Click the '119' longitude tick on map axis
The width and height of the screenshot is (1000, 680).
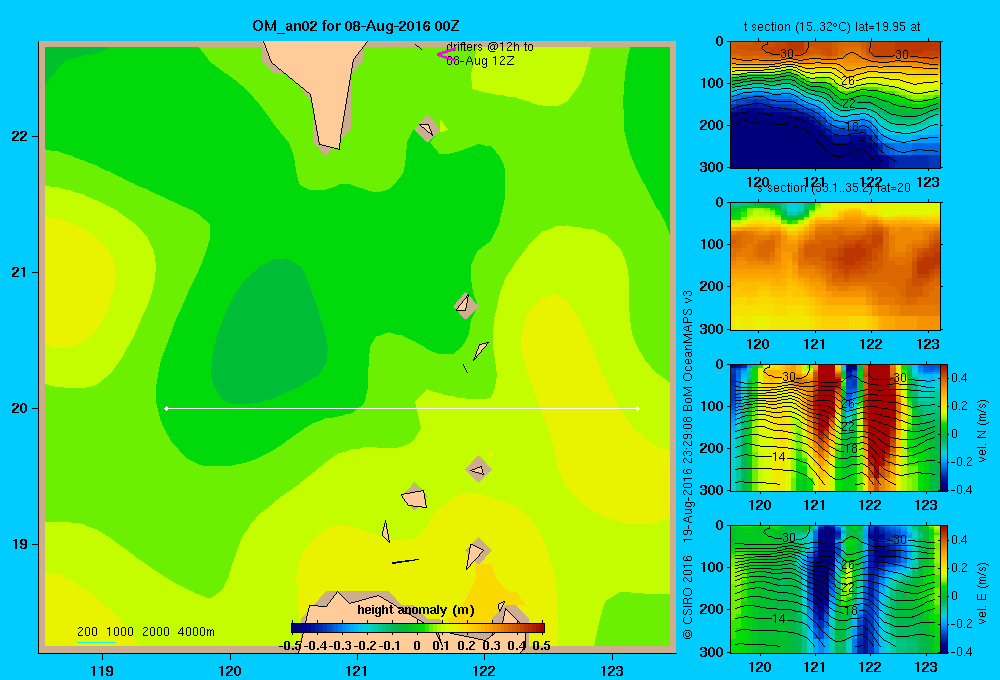pyautogui.click(x=102, y=670)
